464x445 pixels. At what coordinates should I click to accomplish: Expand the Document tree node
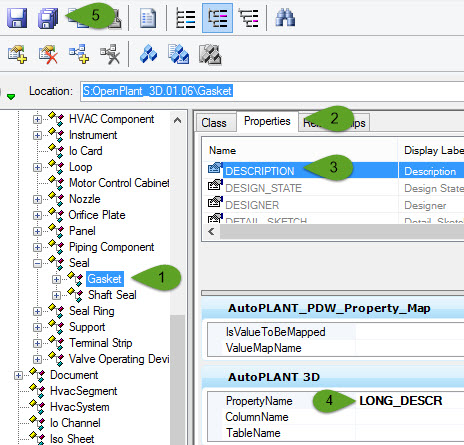tap(18, 375)
